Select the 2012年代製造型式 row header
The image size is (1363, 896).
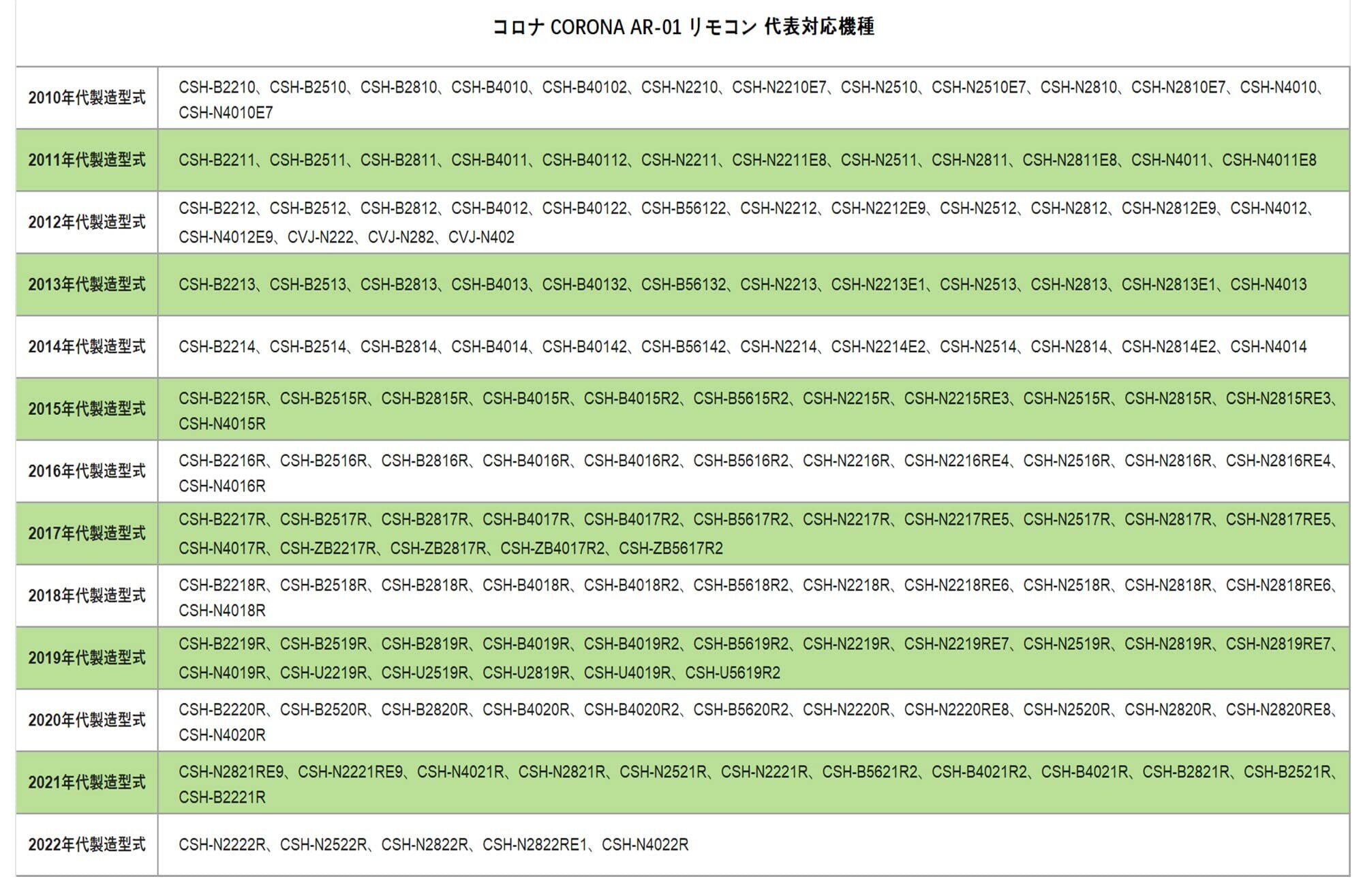pos(87,222)
